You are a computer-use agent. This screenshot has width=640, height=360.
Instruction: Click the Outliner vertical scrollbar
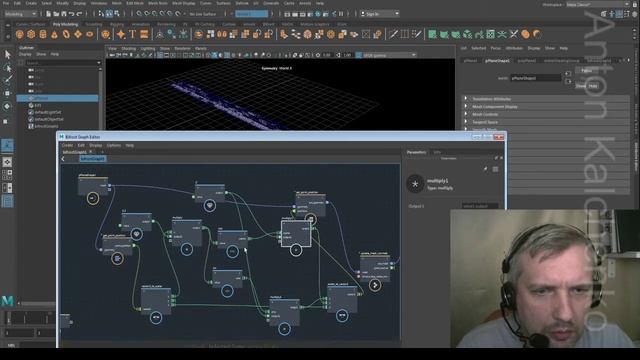(100, 98)
